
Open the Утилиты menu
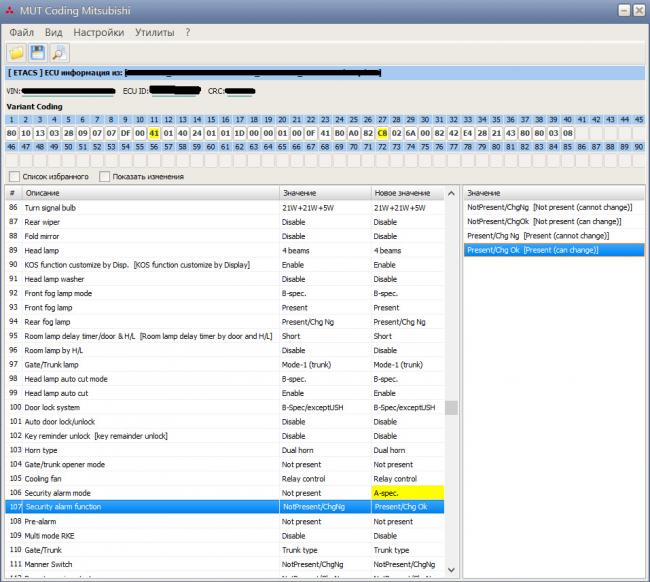click(154, 32)
